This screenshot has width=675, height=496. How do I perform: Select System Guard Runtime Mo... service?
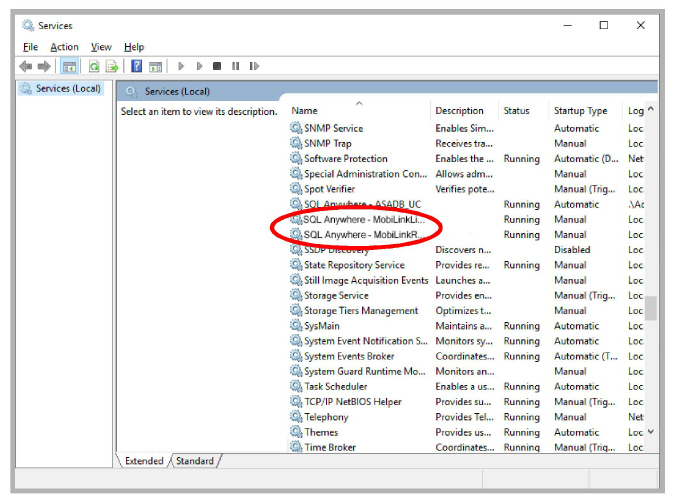tap(365, 371)
